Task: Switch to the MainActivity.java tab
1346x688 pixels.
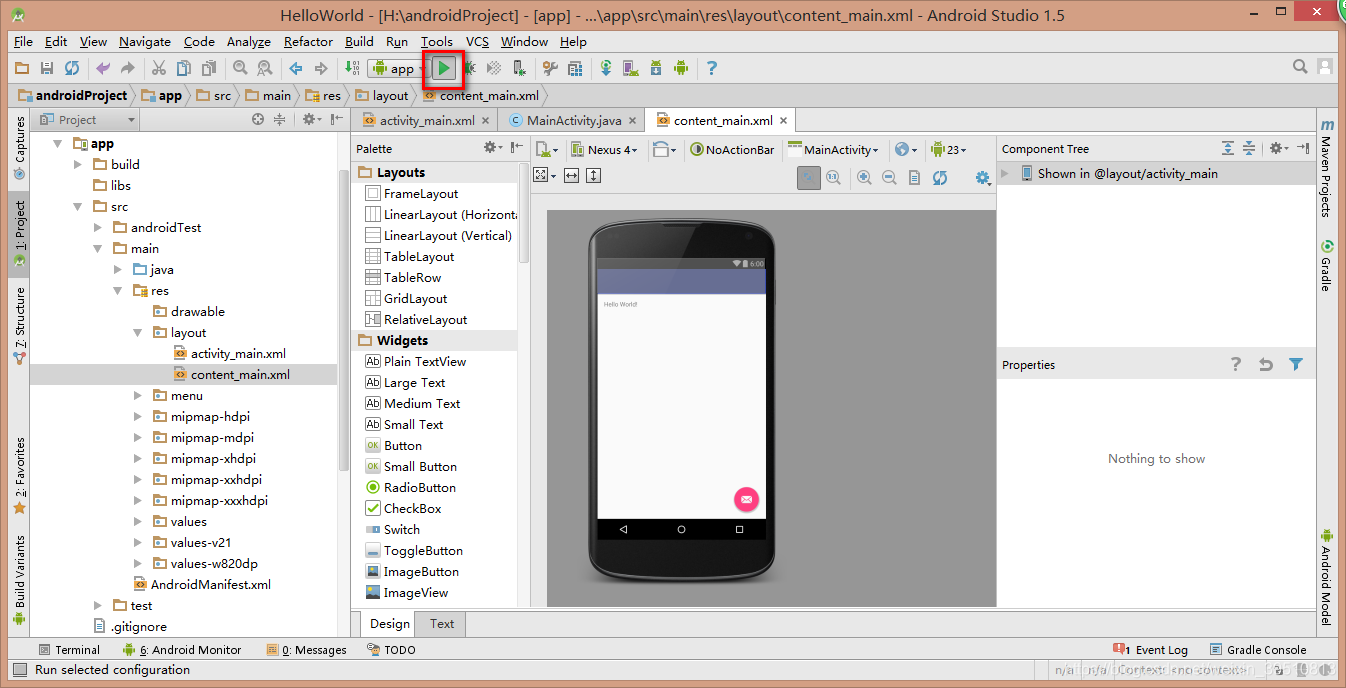Action: pyautogui.click(x=574, y=120)
